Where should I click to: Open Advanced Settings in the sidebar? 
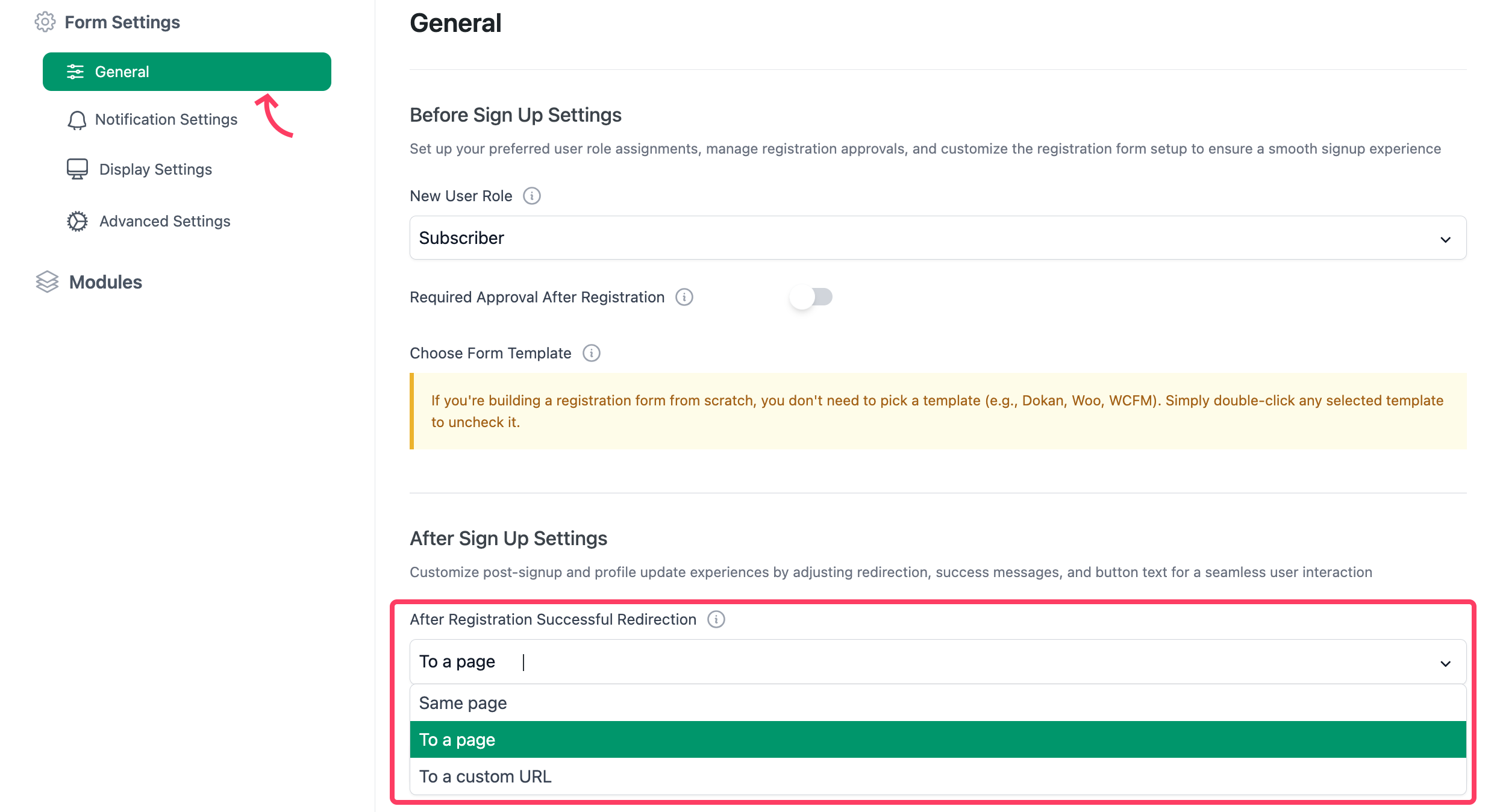[x=165, y=221]
